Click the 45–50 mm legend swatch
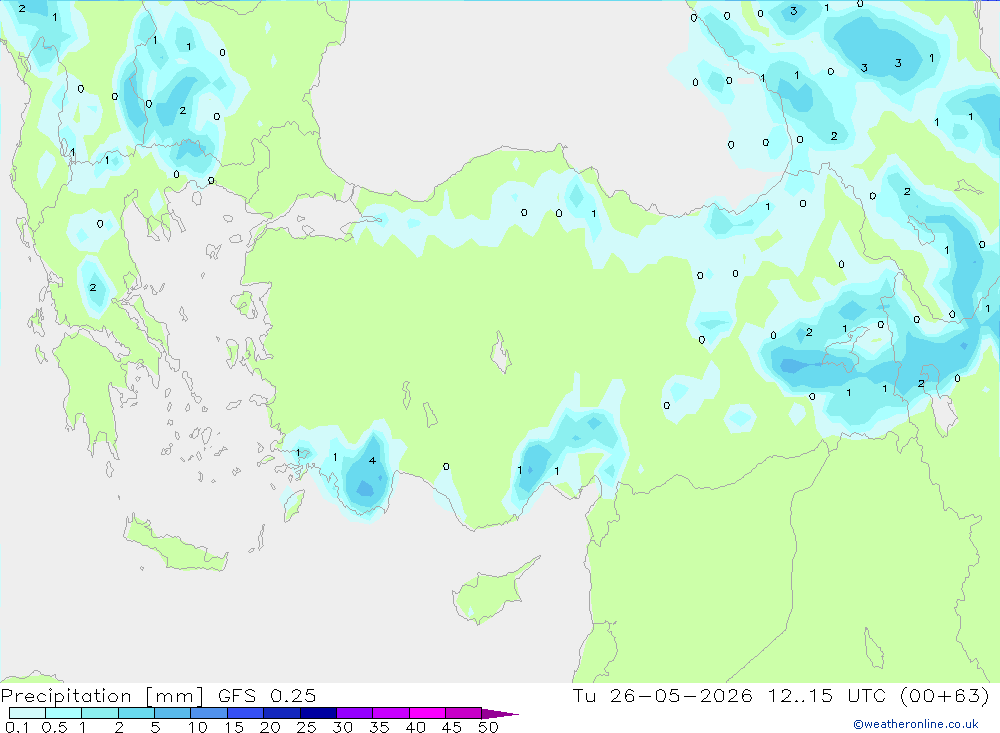Viewport: 1000px width, 733px height. [464, 713]
